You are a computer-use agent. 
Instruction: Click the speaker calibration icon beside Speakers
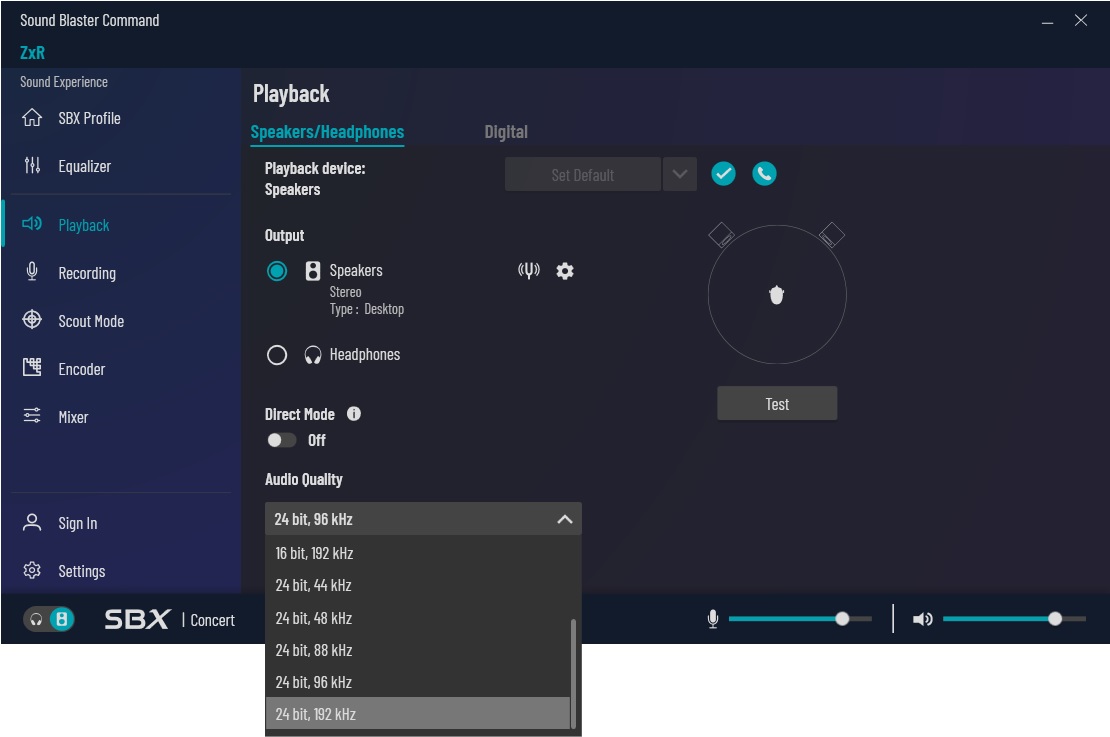(528, 271)
